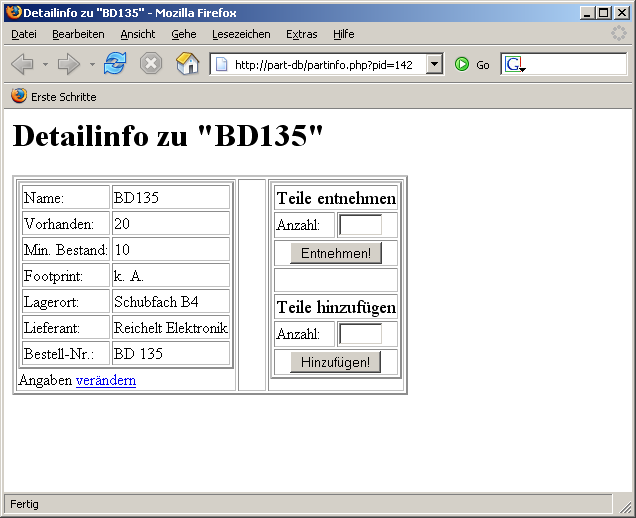Image resolution: width=636 pixels, height=518 pixels.
Task: Click the Name value 'BD135' cell
Action: [x=171, y=198]
